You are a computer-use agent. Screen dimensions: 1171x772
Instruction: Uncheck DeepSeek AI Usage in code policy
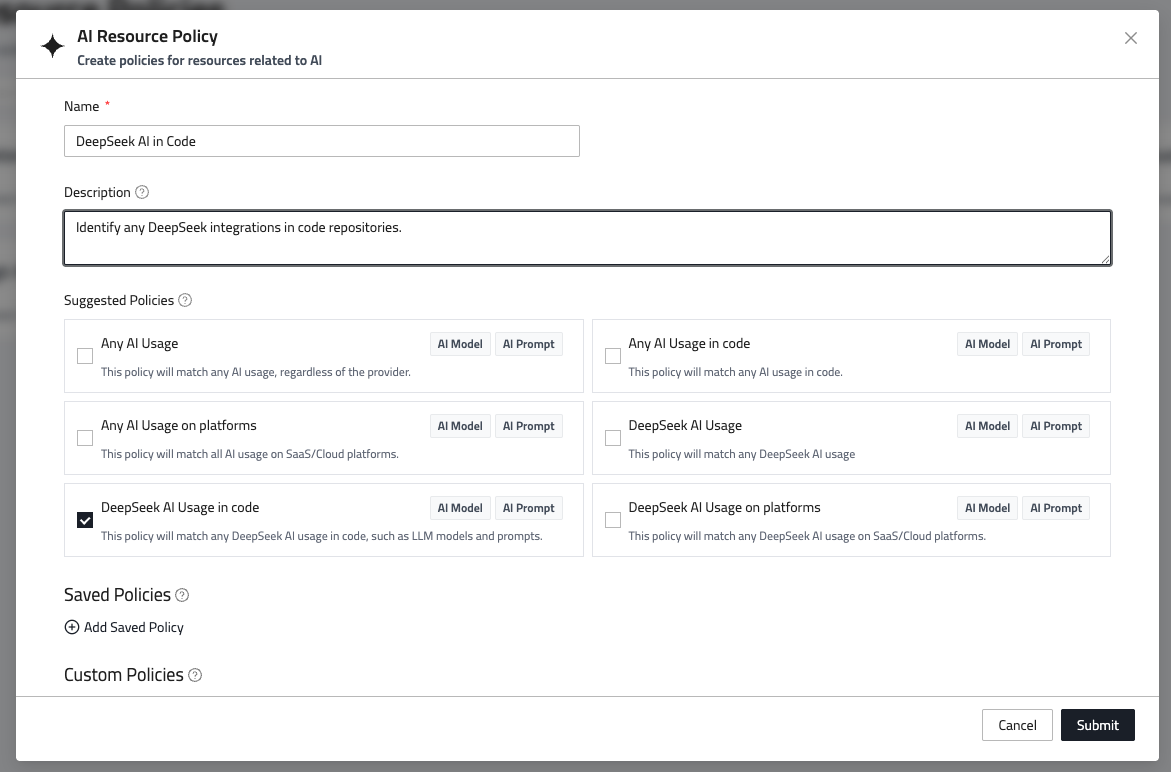(x=85, y=520)
